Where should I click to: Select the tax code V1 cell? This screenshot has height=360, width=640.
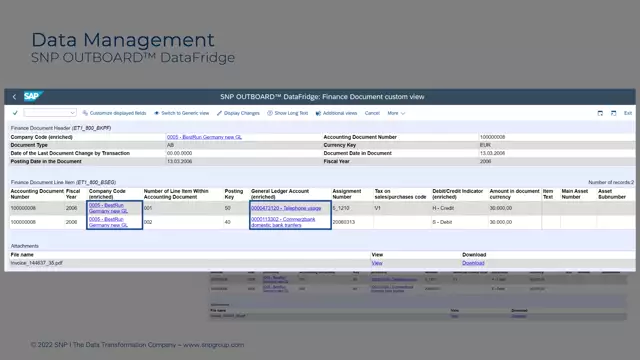click(378, 208)
